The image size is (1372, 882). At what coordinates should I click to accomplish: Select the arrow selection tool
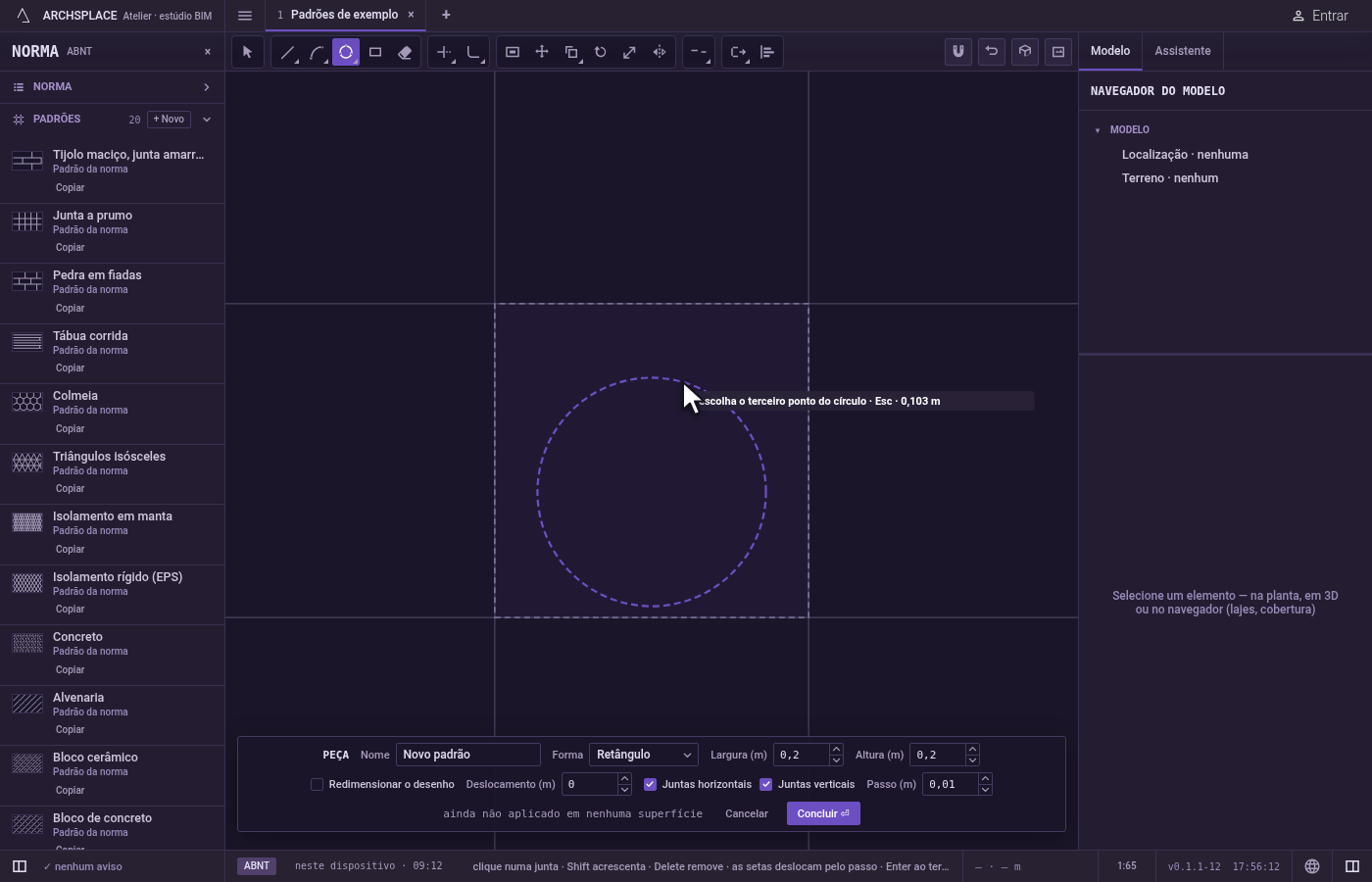[x=247, y=52]
